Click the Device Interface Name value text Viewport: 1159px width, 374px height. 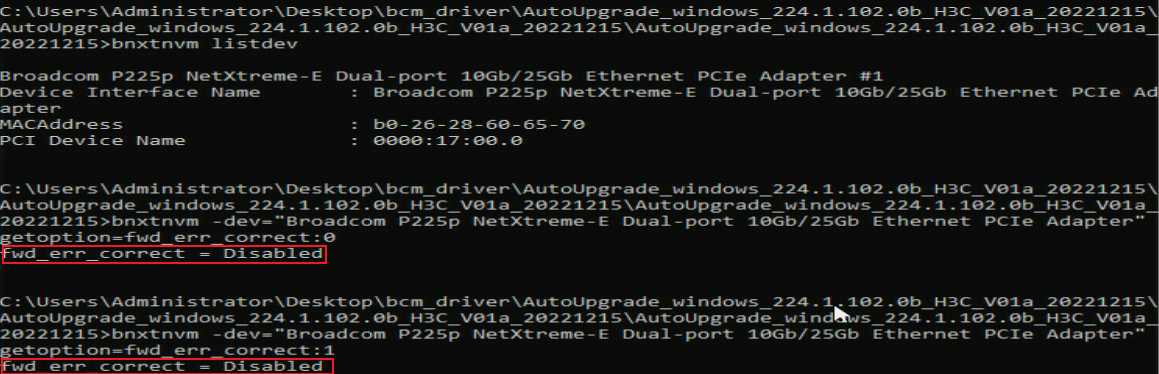tap(766, 92)
